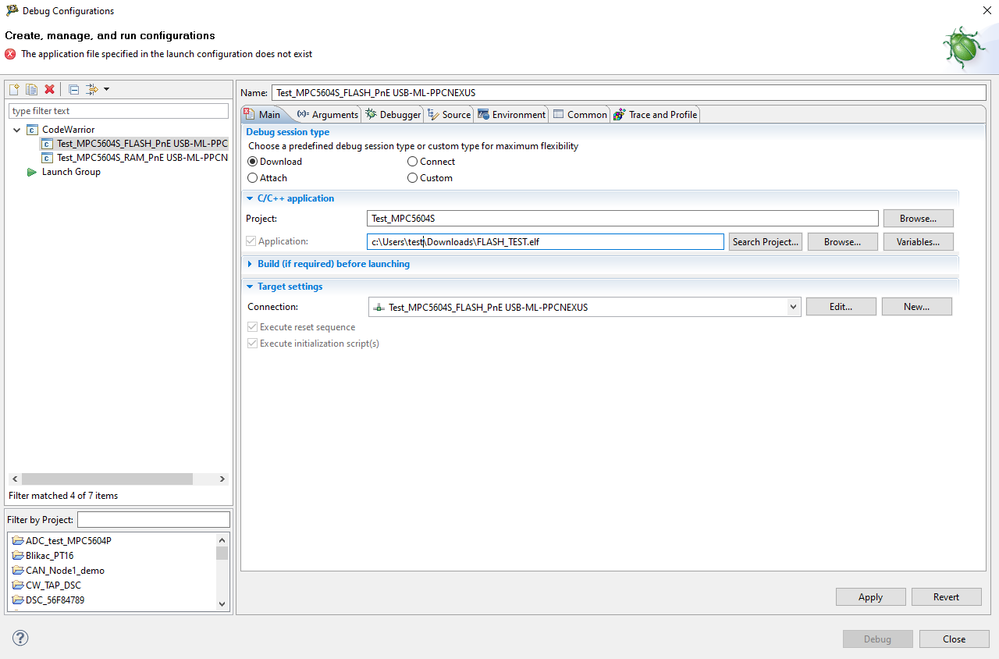Click project list scrollbar down arrow
The height and width of the screenshot is (659, 999).
tap(222, 604)
